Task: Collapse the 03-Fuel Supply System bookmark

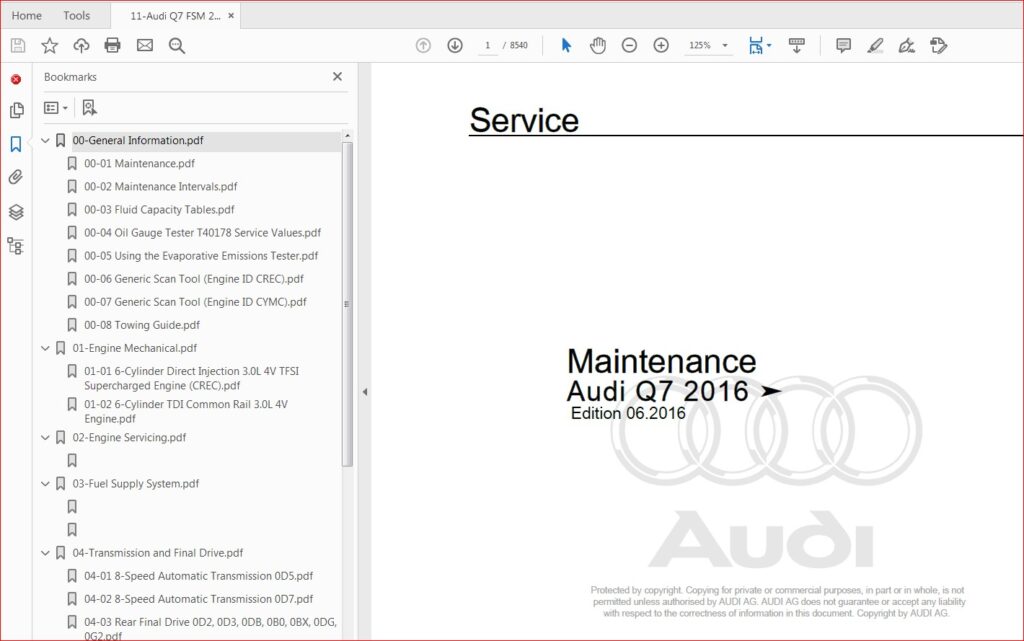Action: point(45,484)
